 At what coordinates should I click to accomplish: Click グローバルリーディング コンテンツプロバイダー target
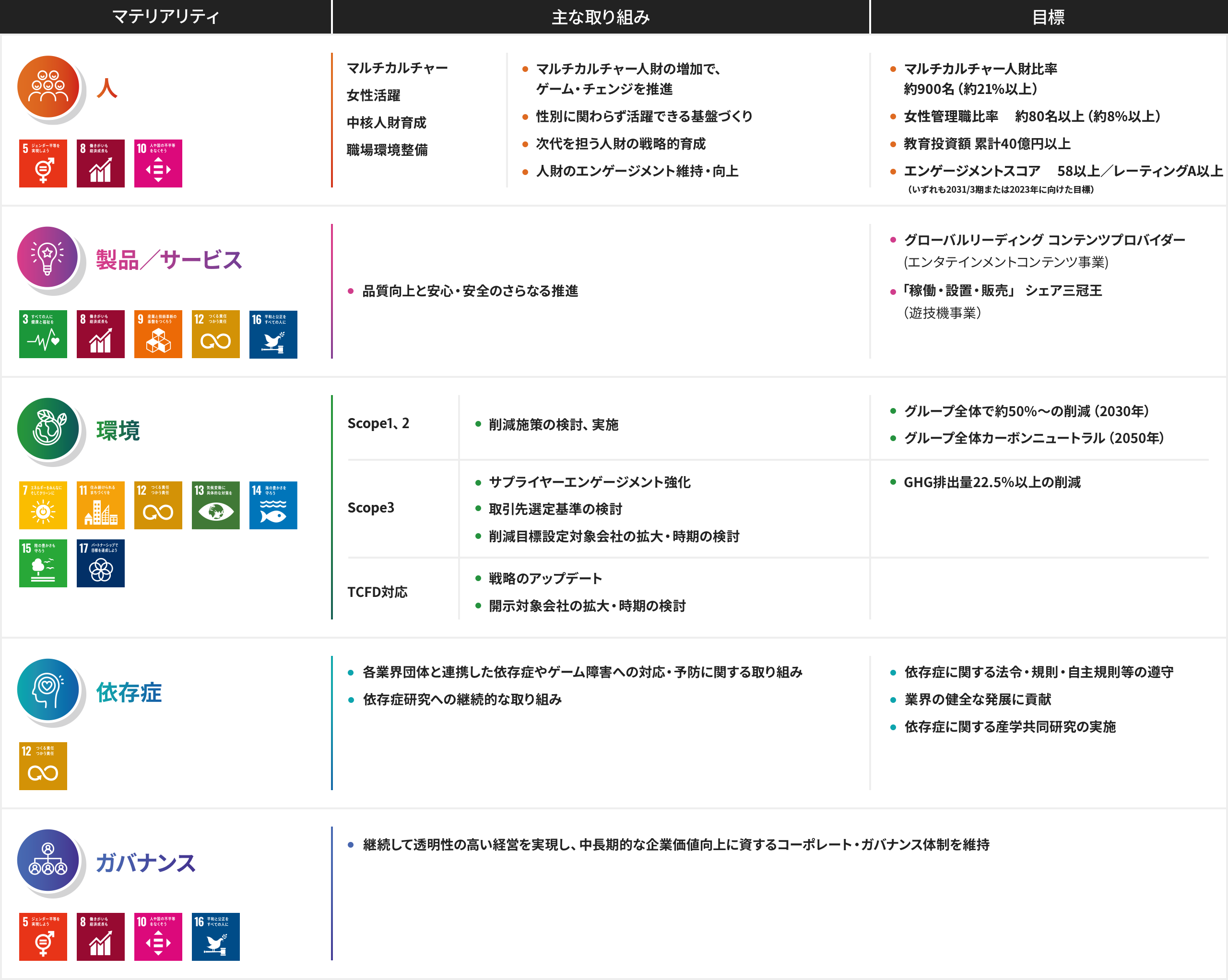coord(1045,240)
